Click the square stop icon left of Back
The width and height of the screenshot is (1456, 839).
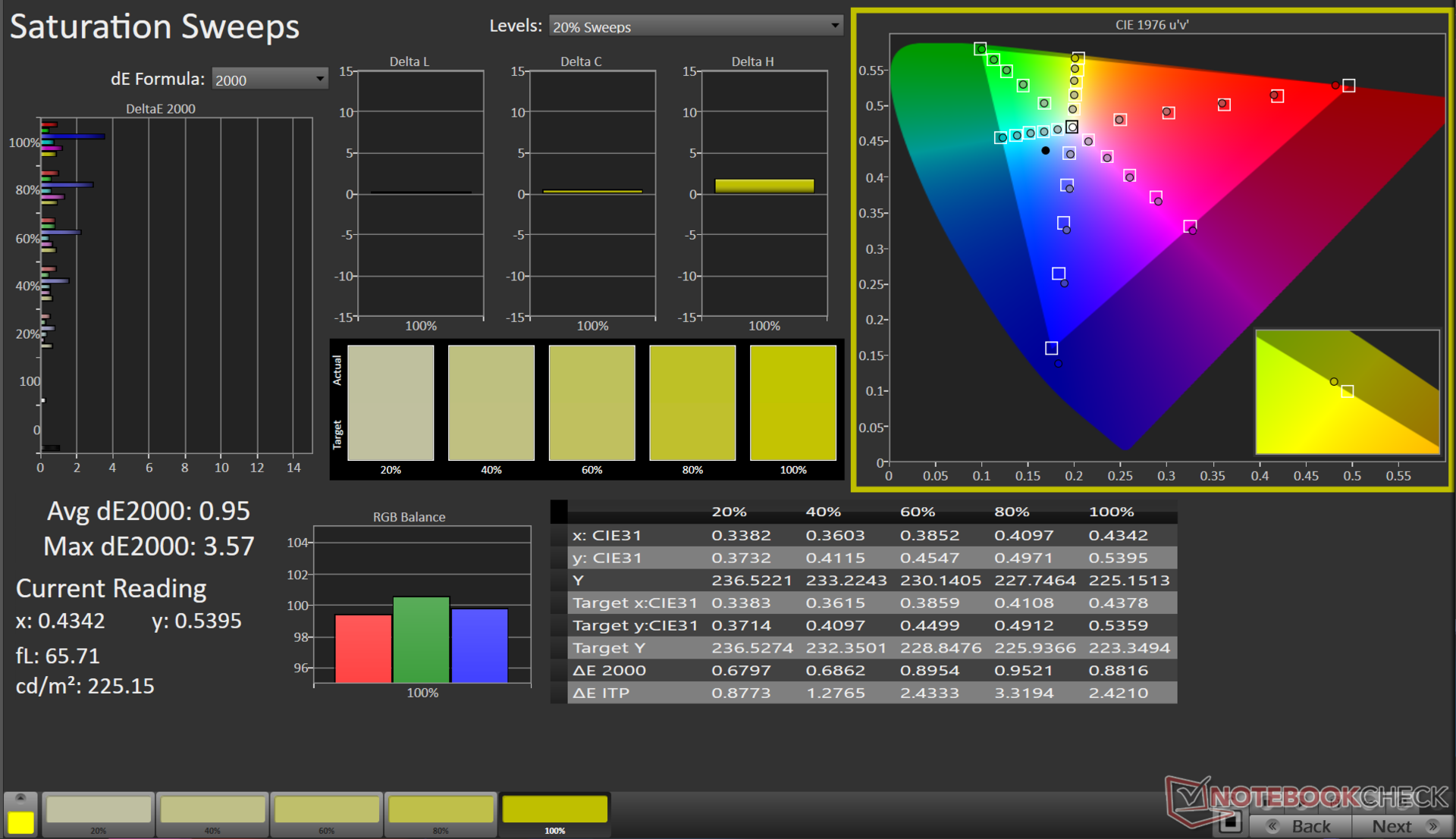(x=1230, y=822)
